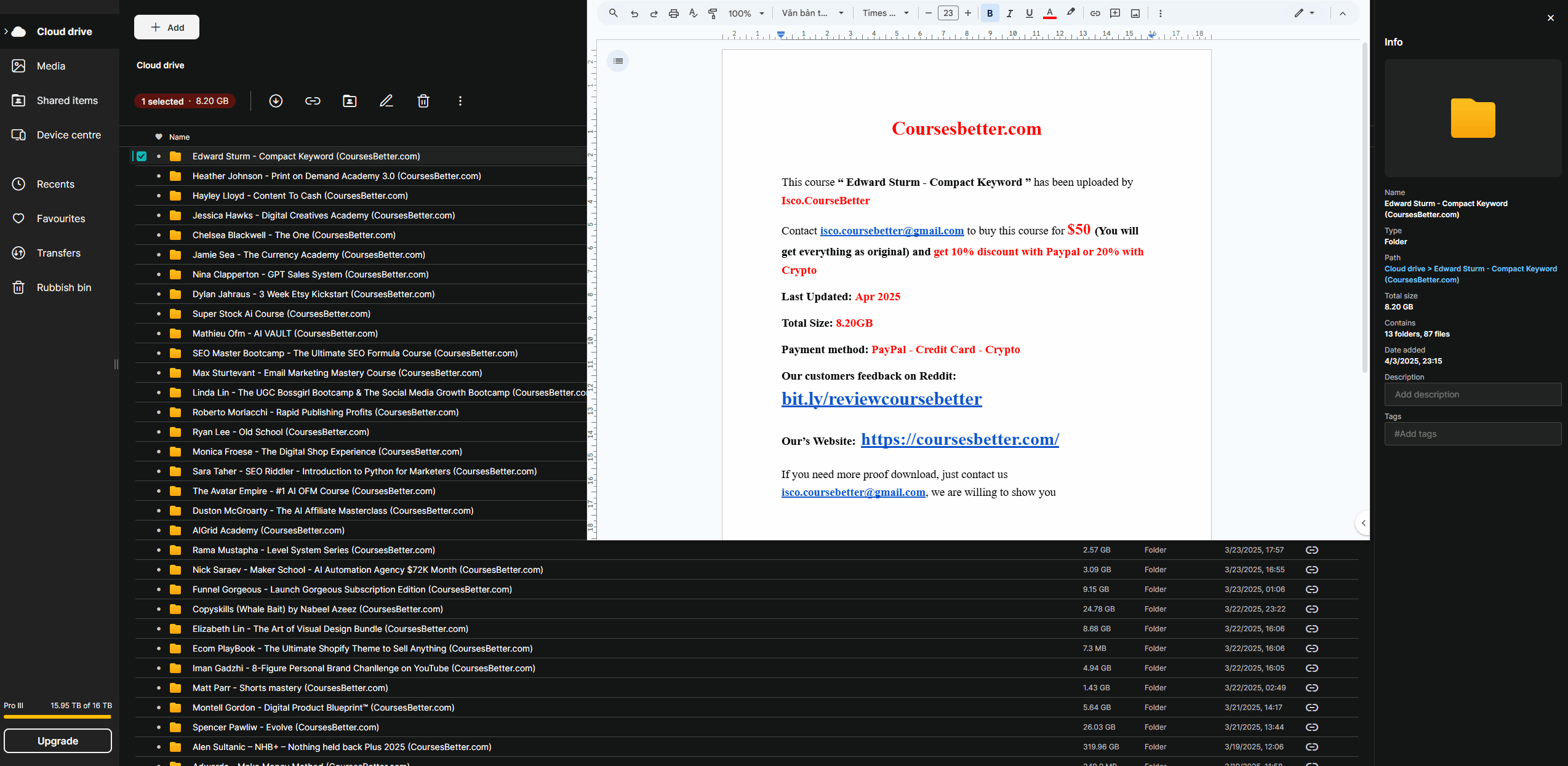Pick the text color swatch in toolbar
This screenshot has height=766, width=1568.
[x=1050, y=13]
